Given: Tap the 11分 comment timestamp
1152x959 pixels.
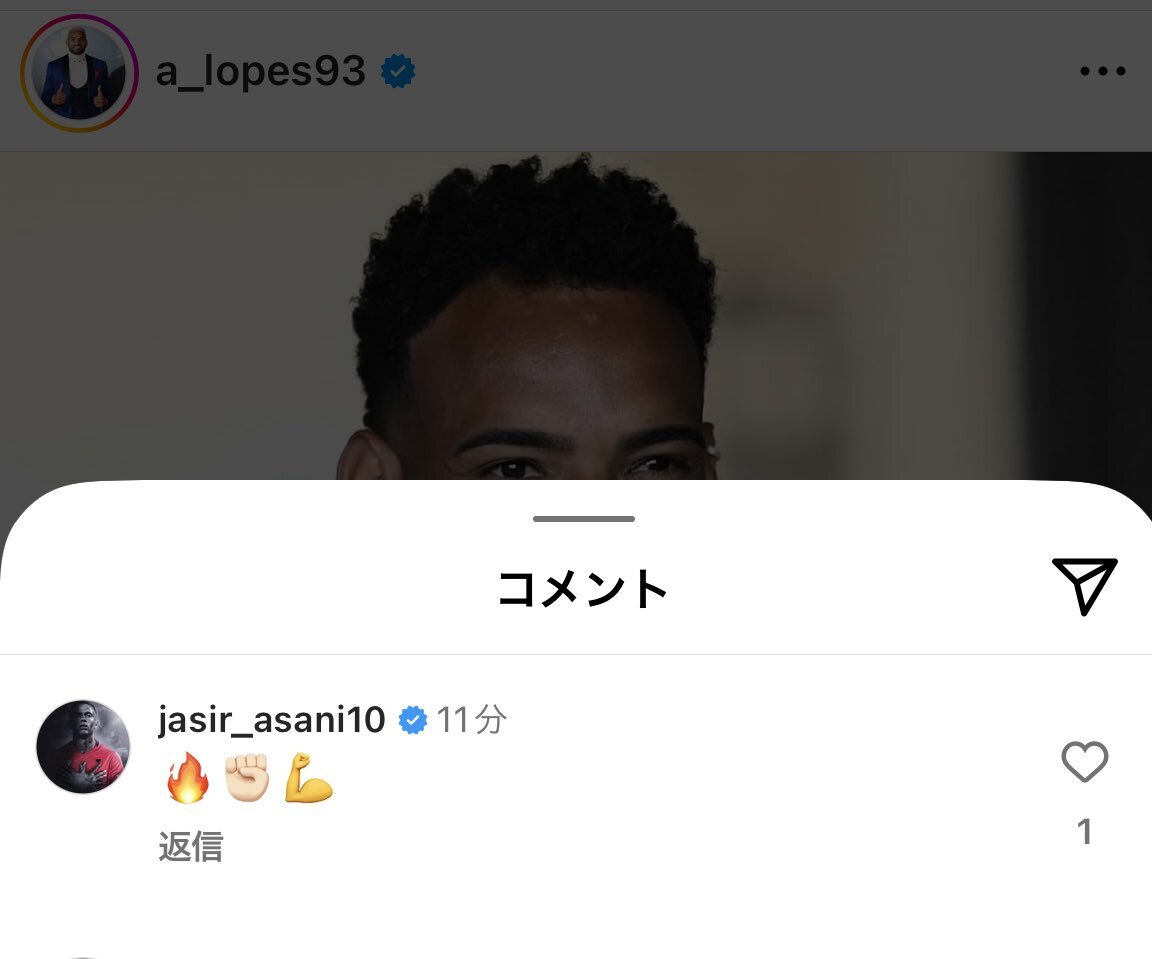Looking at the screenshot, I should click(x=472, y=720).
